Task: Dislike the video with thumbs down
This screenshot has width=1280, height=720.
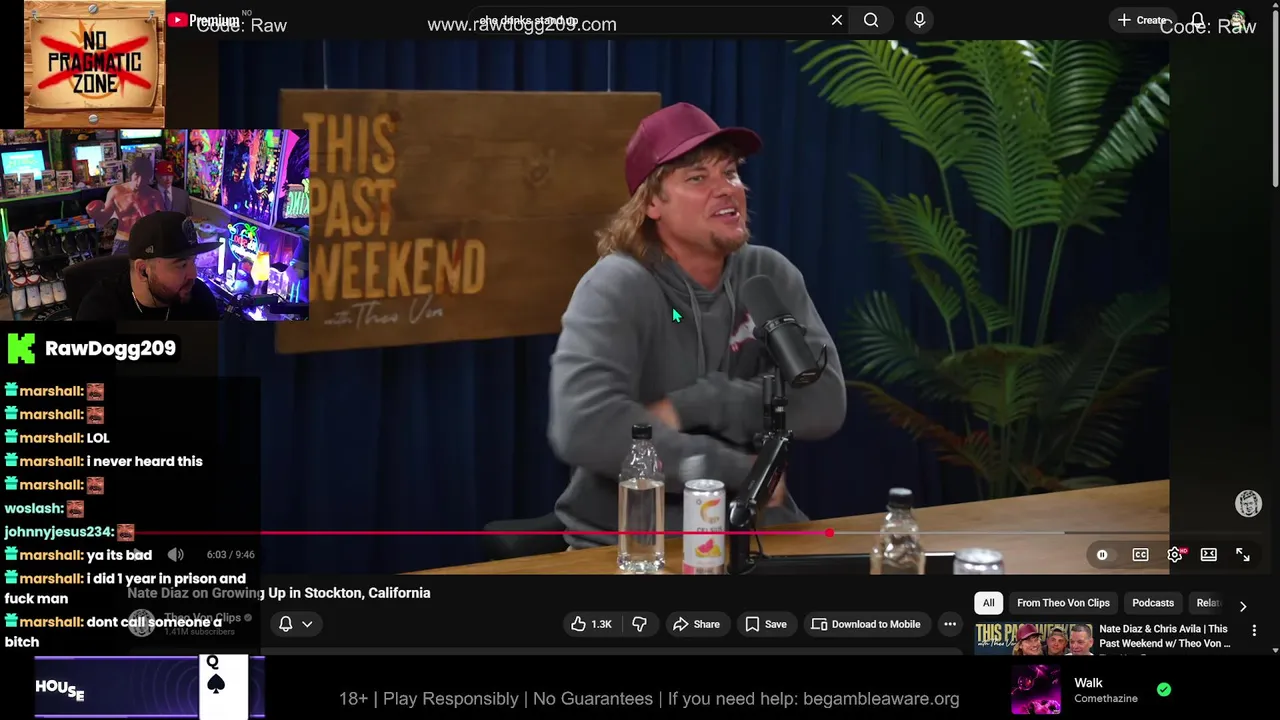Action: click(x=640, y=624)
